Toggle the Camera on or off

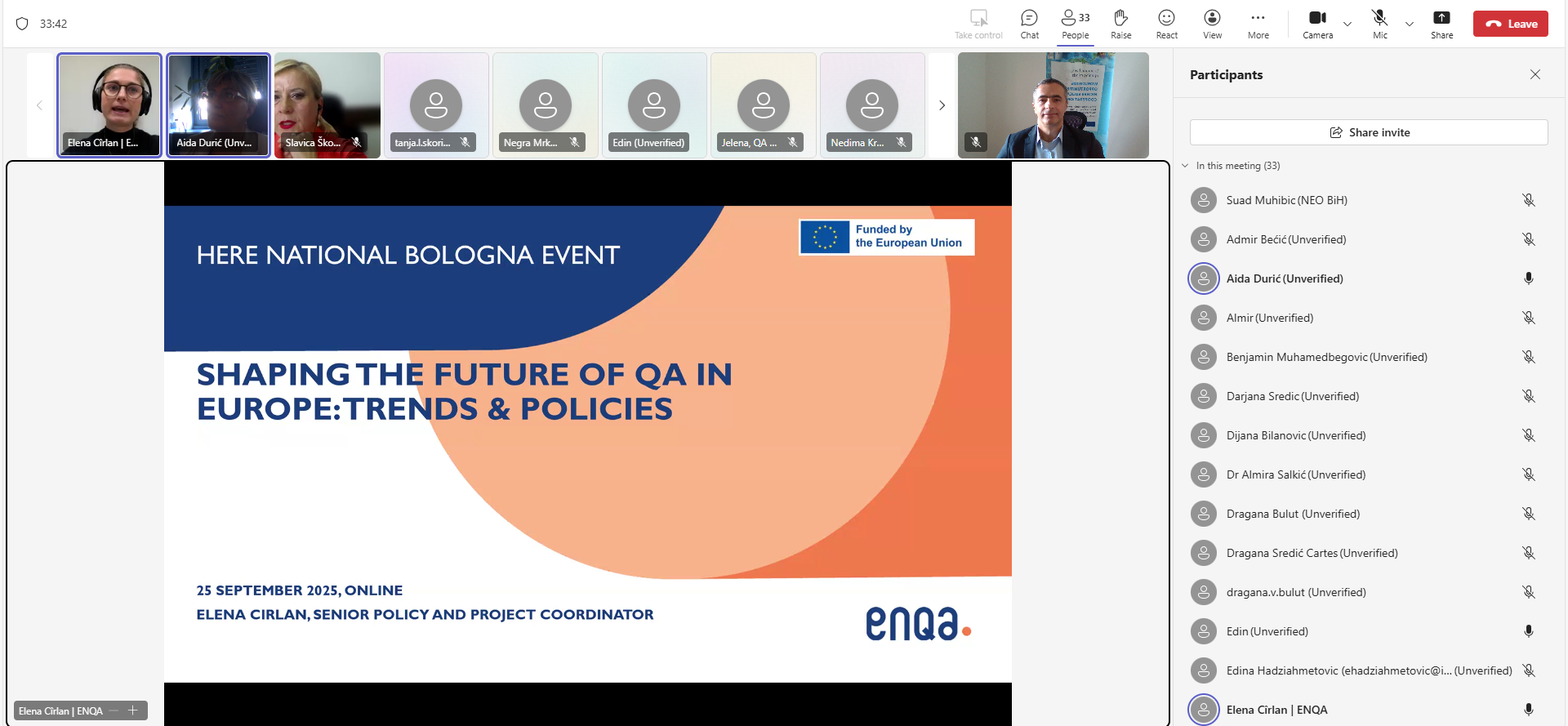pyautogui.click(x=1317, y=23)
